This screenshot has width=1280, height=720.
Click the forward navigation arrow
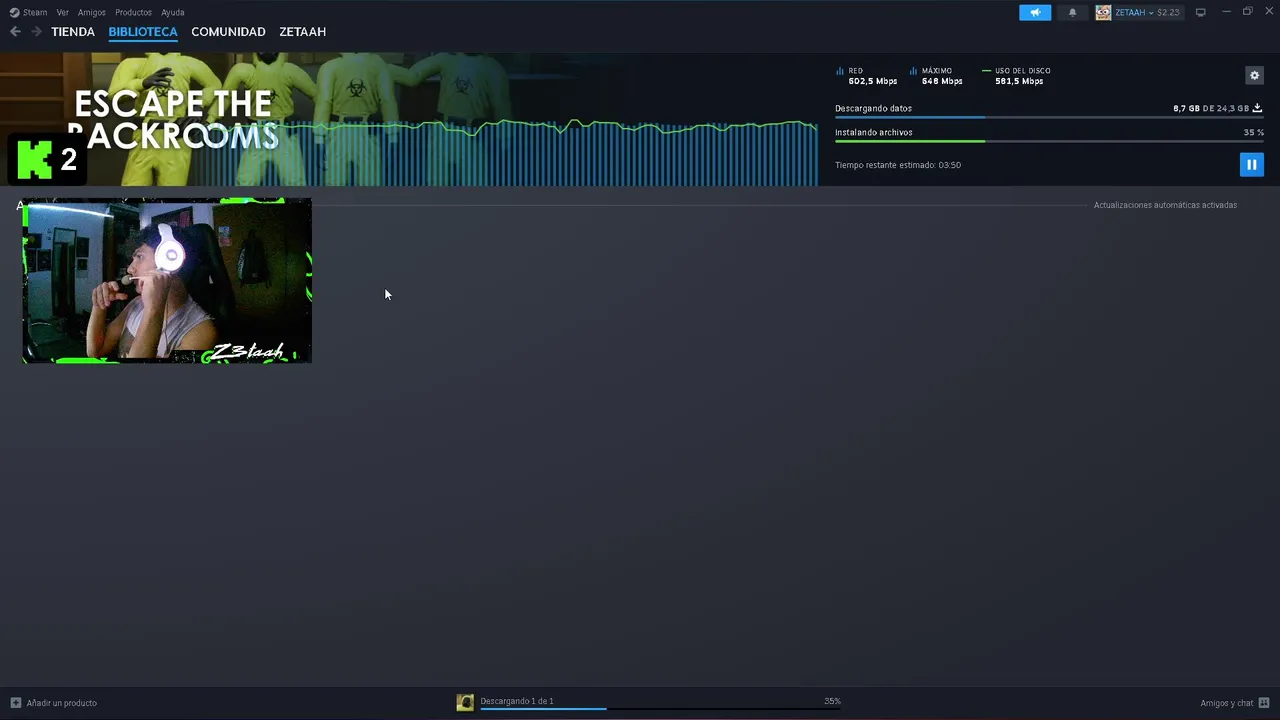click(x=36, y=32)
